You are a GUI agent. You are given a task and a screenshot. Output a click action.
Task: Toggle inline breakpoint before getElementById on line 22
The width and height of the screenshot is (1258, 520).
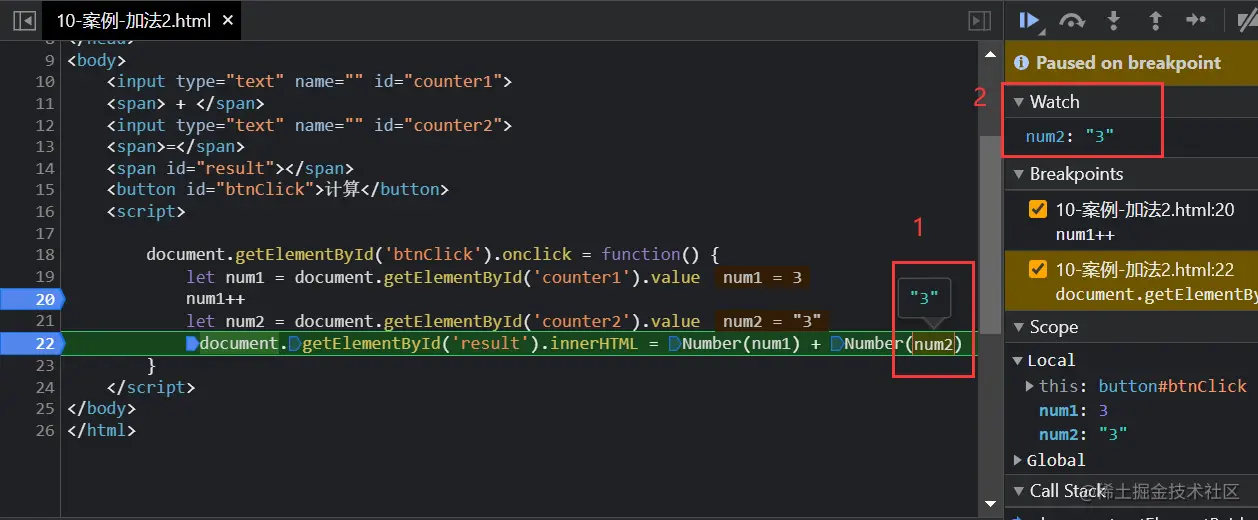295,344
